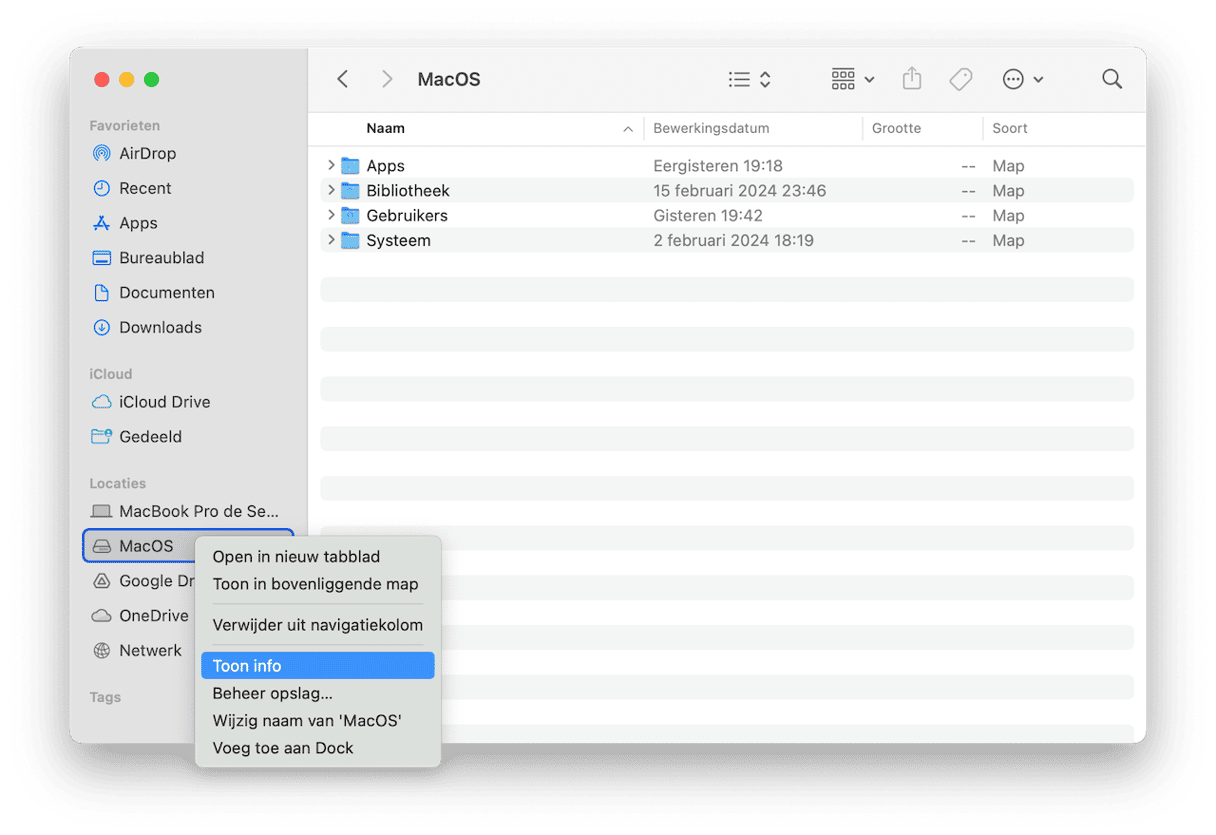
Task: Sort by the Grootte column header
Action: [x=896, y=128]
